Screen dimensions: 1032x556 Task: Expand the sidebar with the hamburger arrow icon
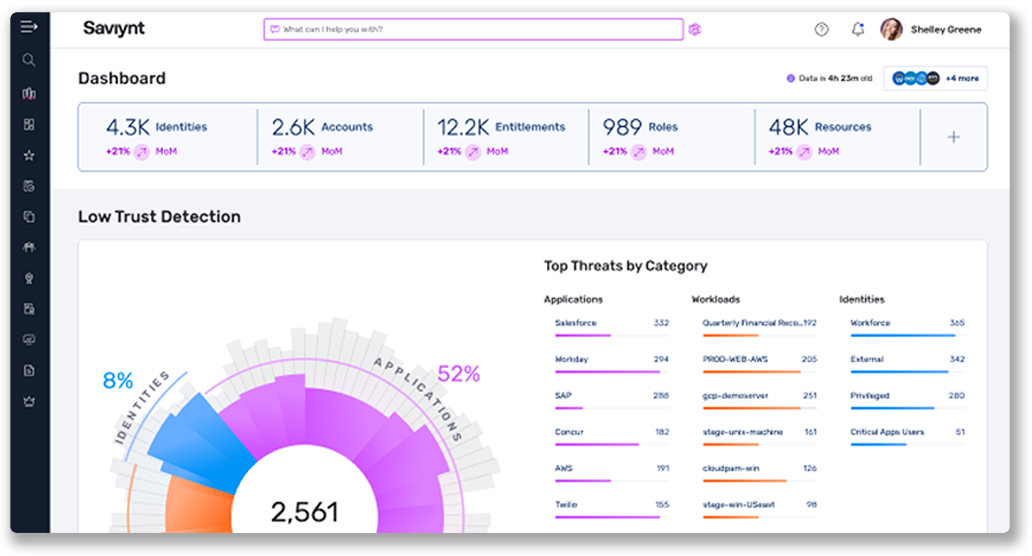(29, 26)
